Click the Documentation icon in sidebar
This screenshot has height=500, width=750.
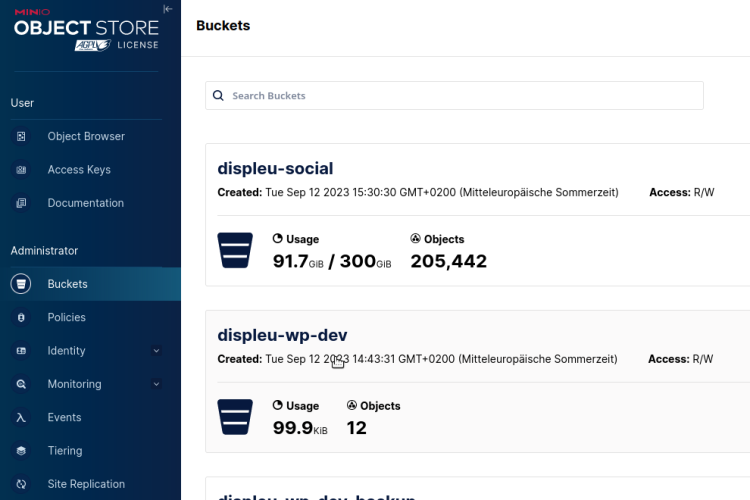pyautogui.click(x=21, y=203)
